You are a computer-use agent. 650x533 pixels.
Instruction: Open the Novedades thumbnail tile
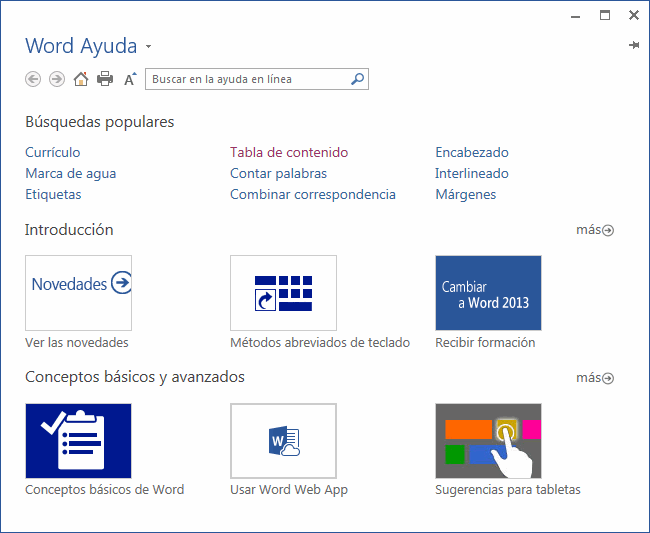78,292
